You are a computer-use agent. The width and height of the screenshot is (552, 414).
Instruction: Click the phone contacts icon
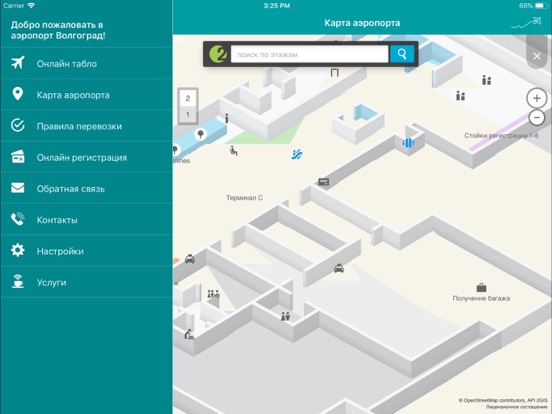18,219
